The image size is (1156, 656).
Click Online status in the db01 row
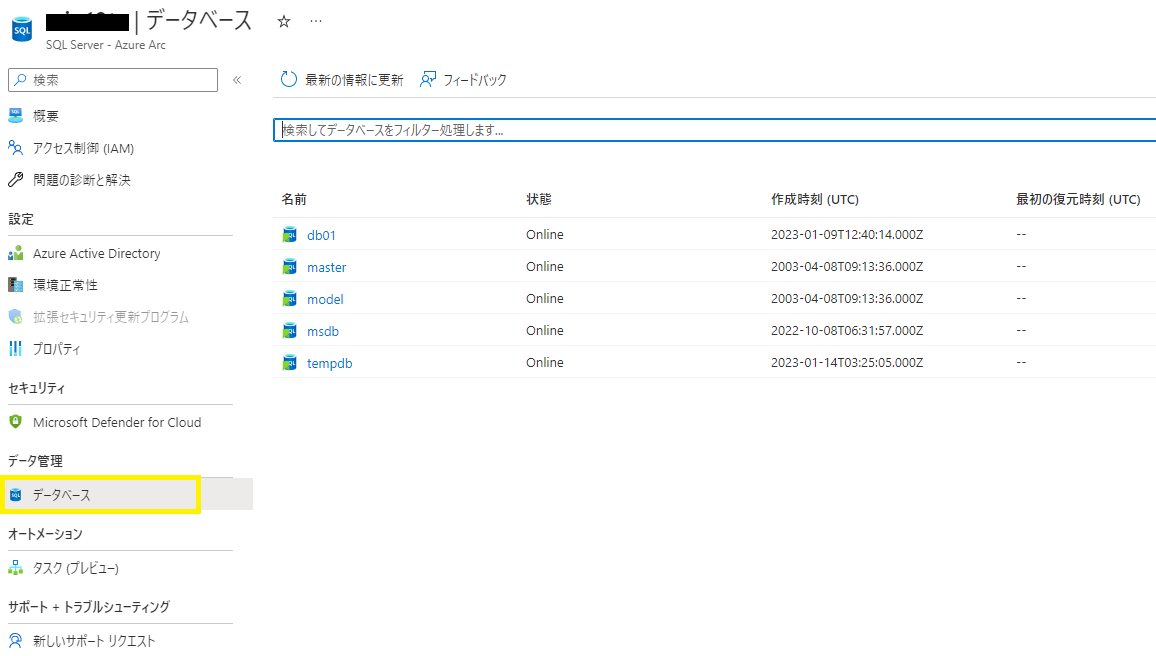click(545, 234)
